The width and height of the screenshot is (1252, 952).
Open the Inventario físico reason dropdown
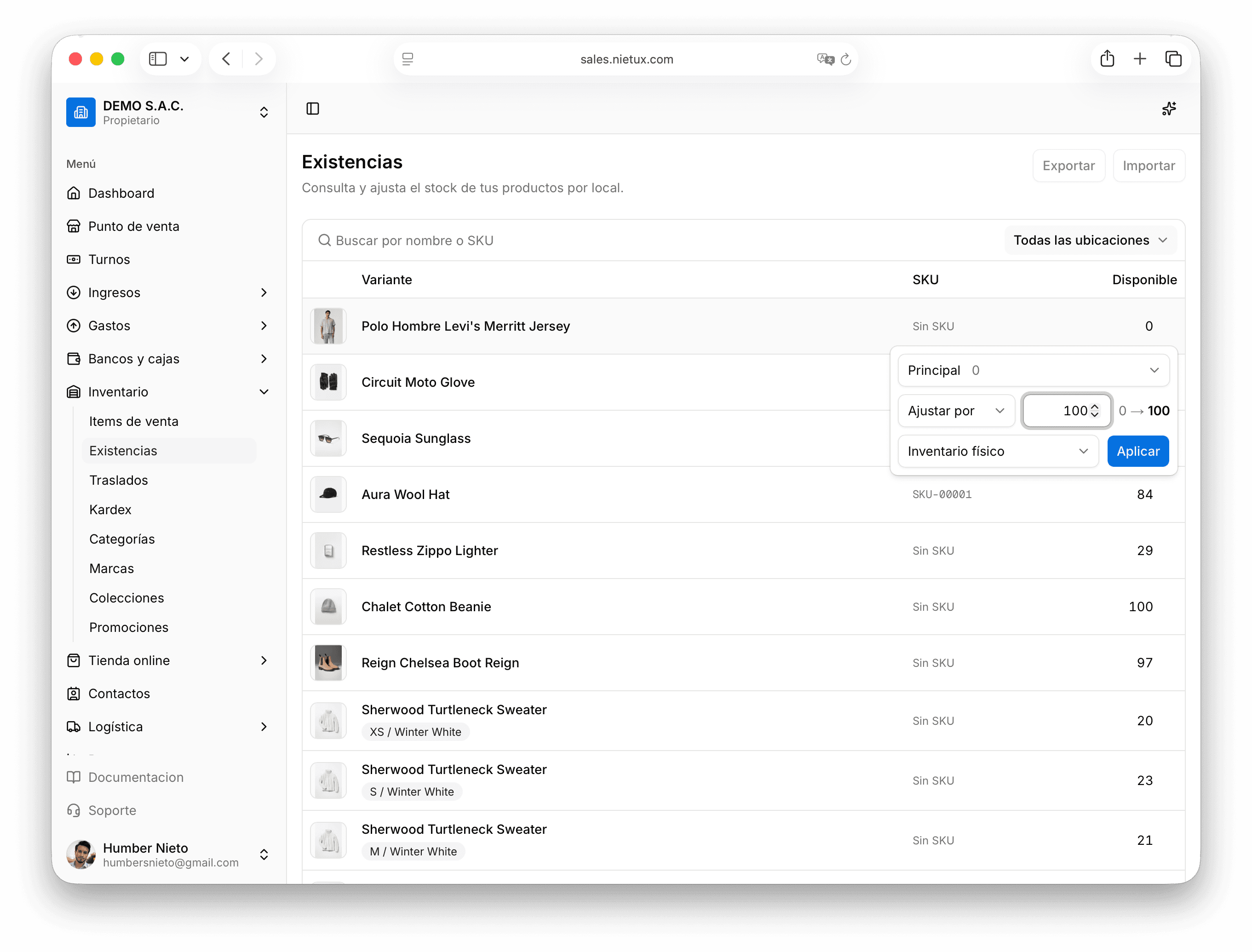[x=998, y=451]
